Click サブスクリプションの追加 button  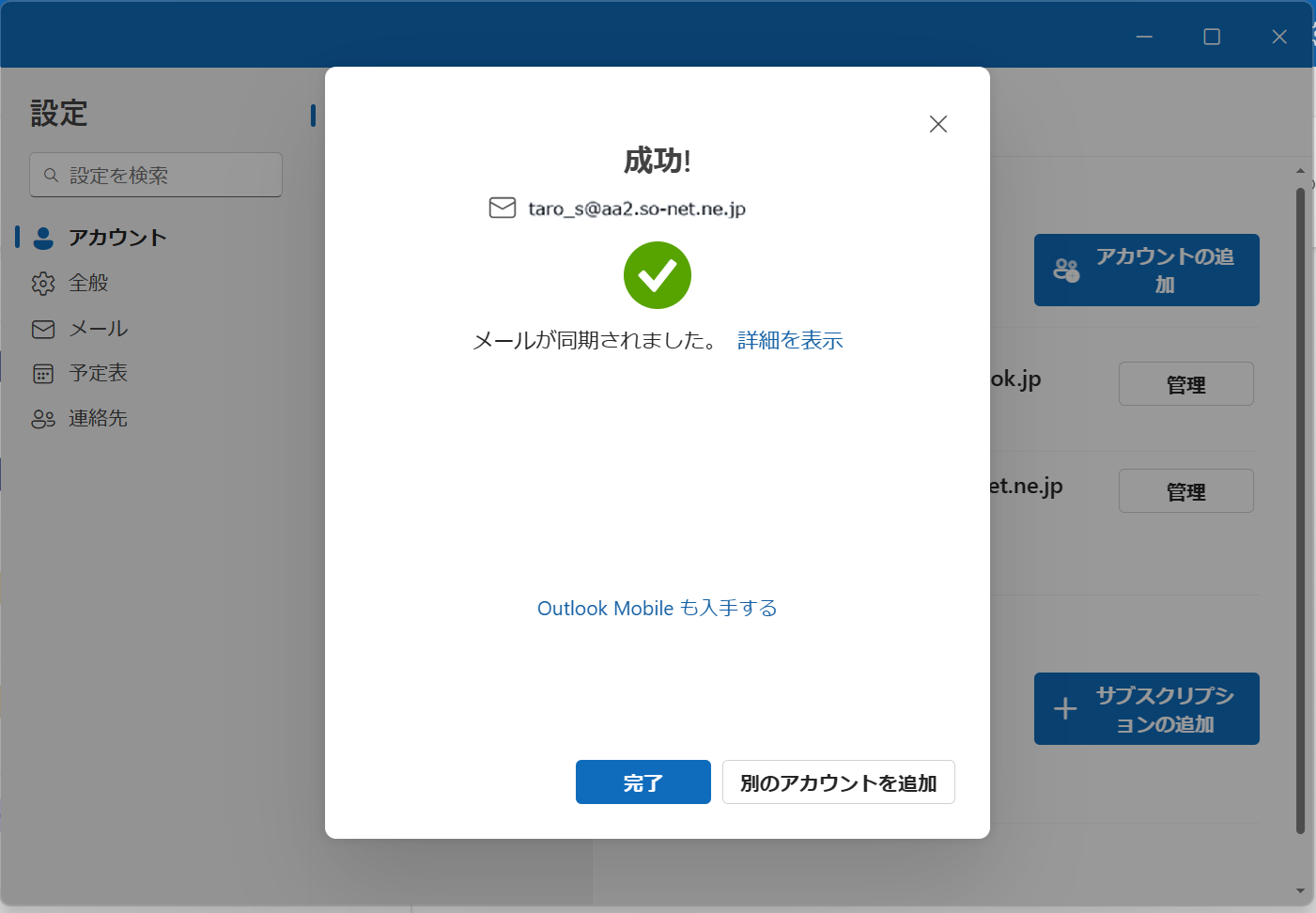tap(1146, 709)
